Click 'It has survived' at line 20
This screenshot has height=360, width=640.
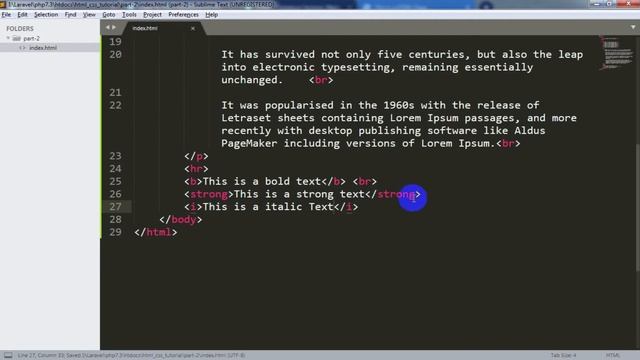(x=268, y=55)
